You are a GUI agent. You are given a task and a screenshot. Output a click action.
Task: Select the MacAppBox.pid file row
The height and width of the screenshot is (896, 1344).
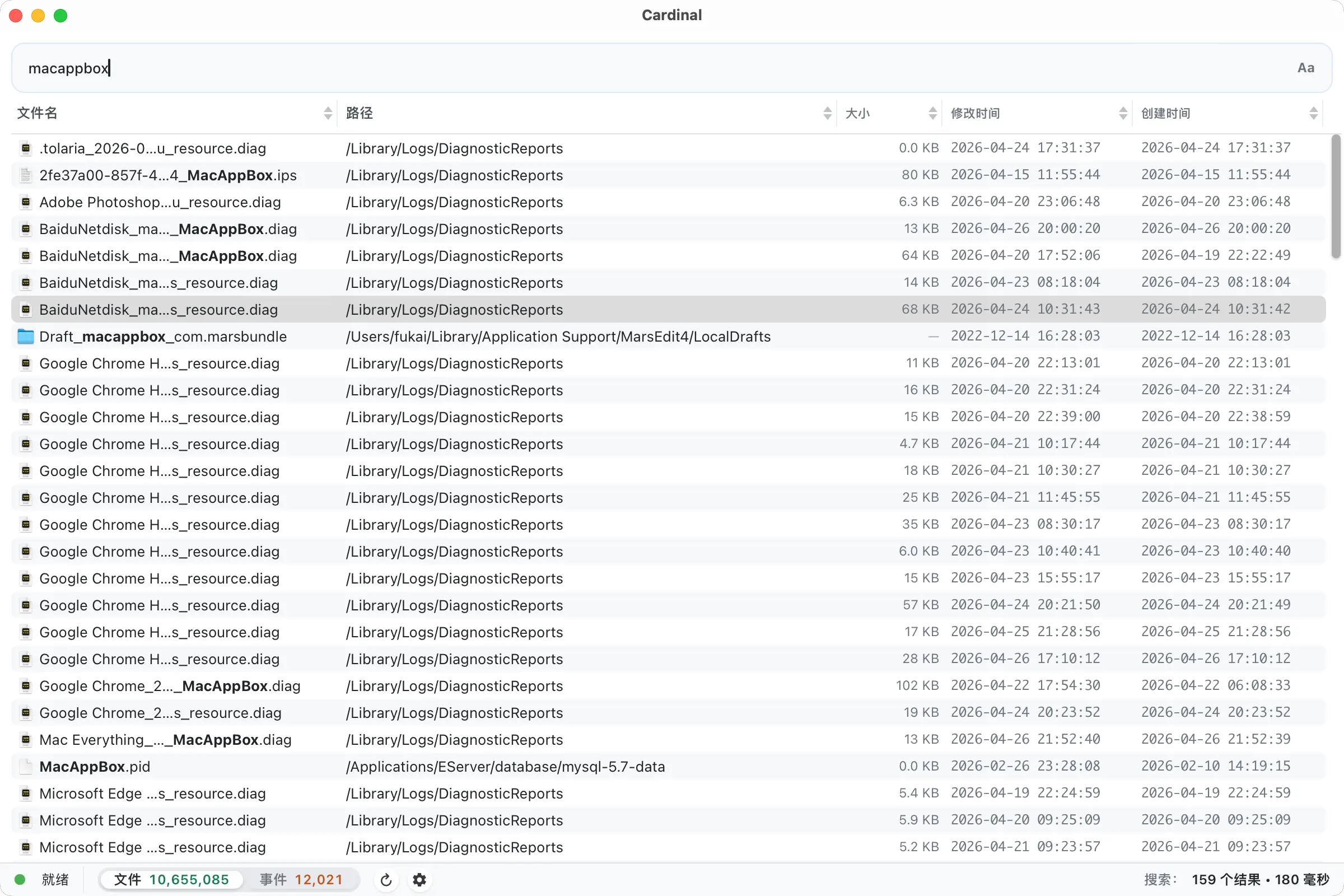[x=669, y=767]
